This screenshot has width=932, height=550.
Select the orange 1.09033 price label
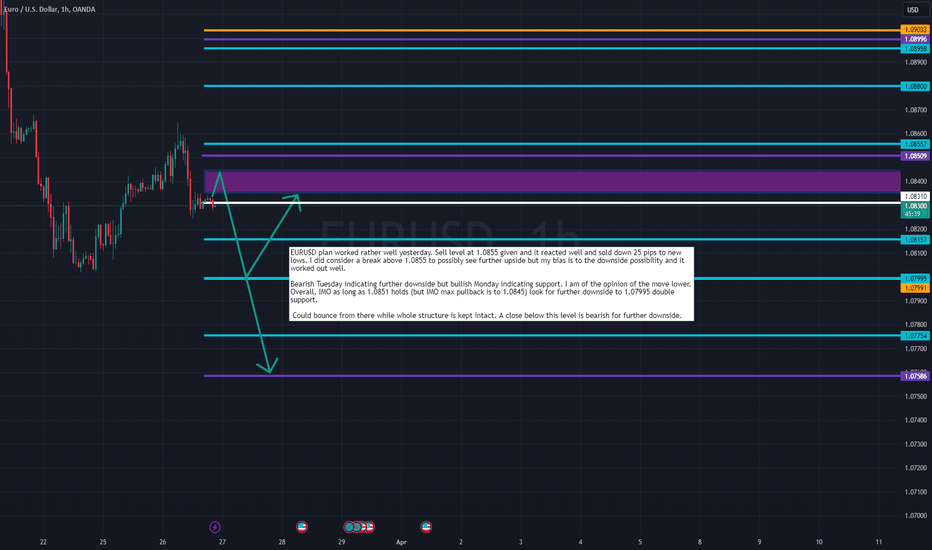coord(915,30)
